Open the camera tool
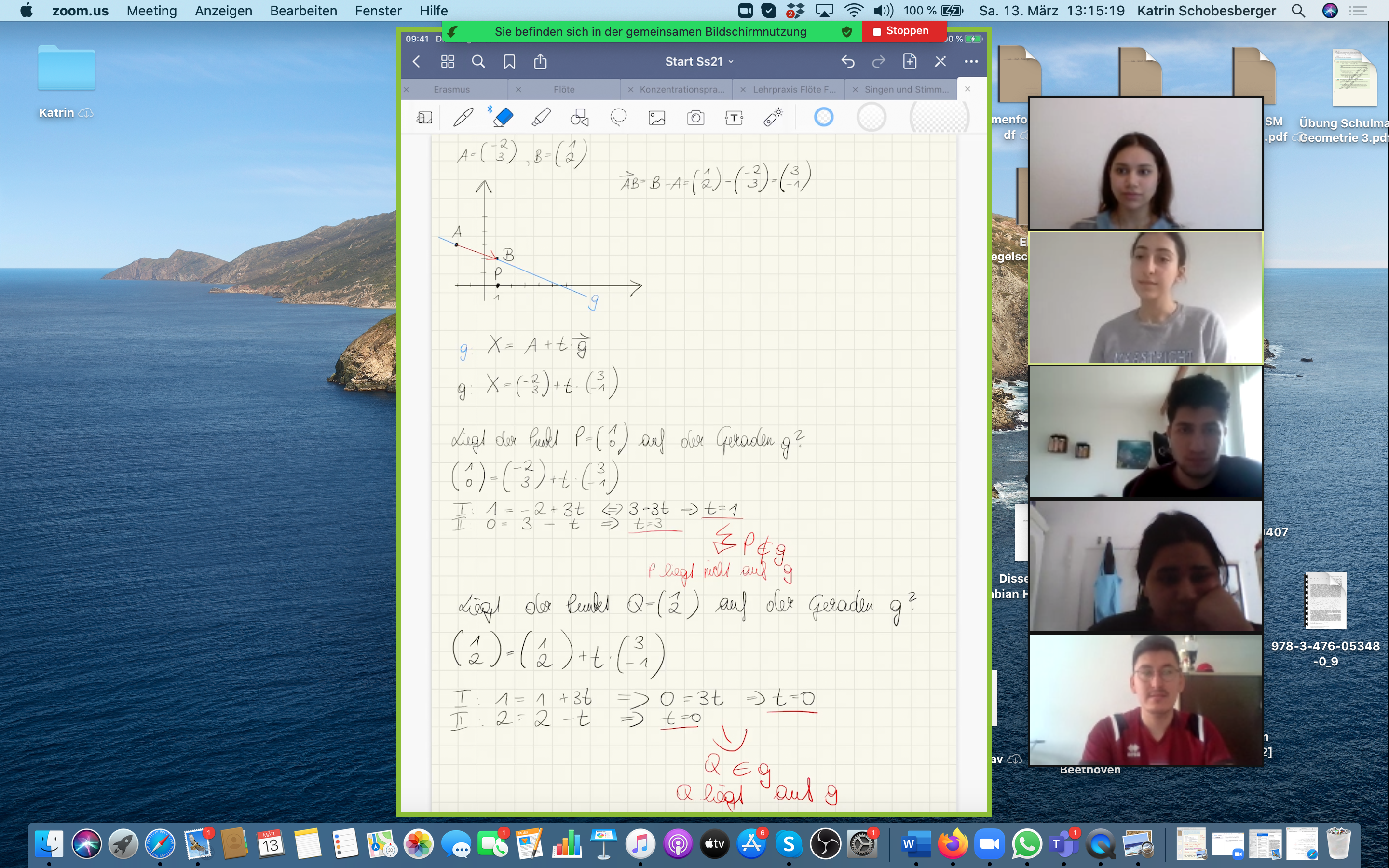 point(695,118)
